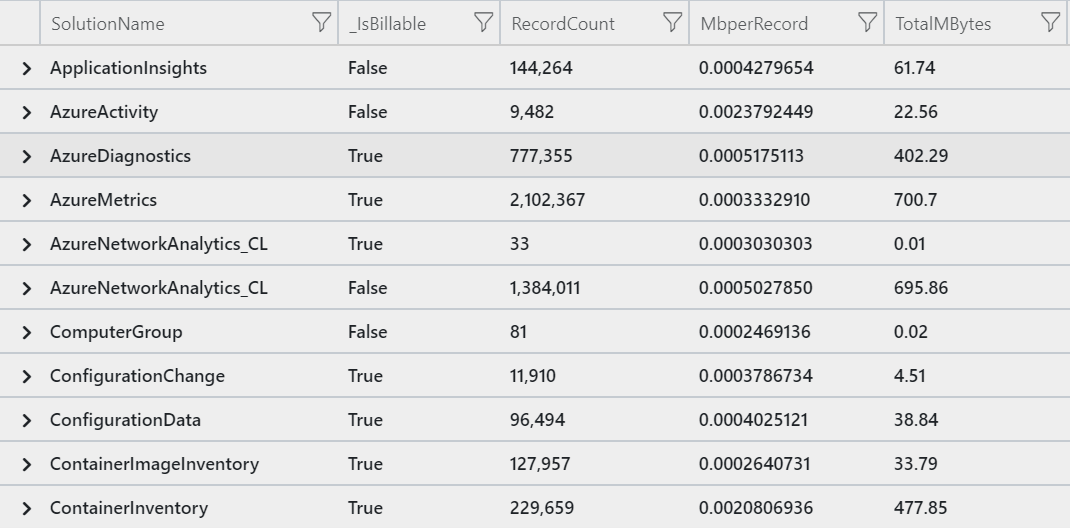Click the False value in the ComputerGroup row
Image resolution: width=1070 pixels, height=528 pixels.
[x=367, y=332]
